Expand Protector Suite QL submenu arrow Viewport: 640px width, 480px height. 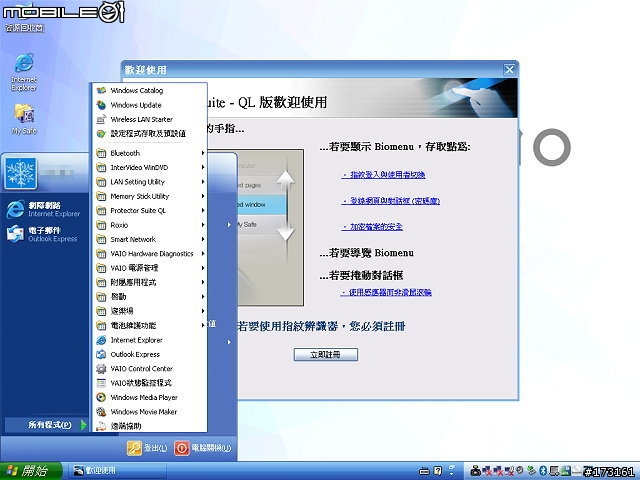coord(202,211)
